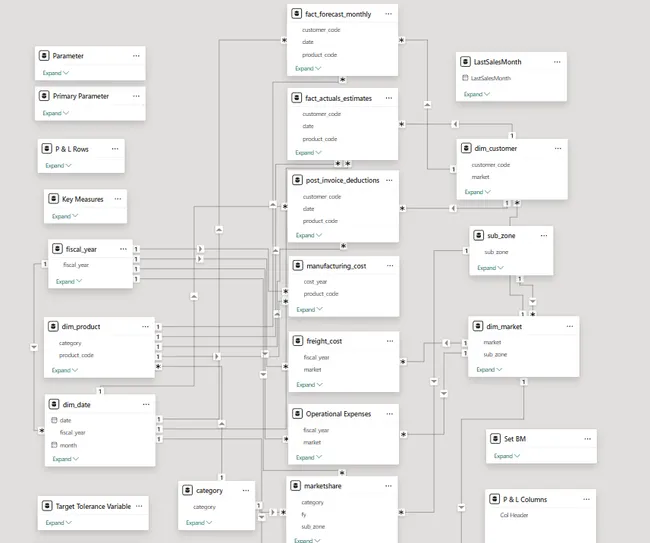Expand the fact_actuals_estimates table
The image size is (650, 543).
pyautogui.click(x=308, y=153)
